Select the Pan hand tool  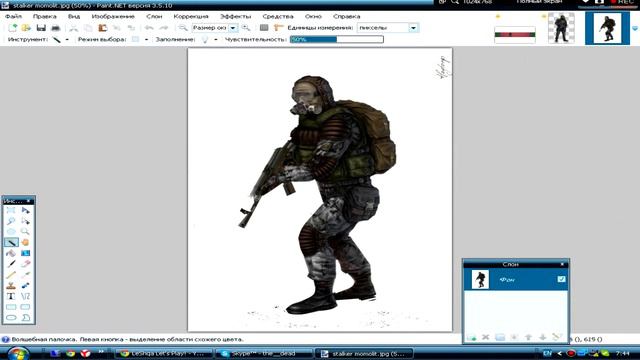pyautogui.click(x=25, y=242)
